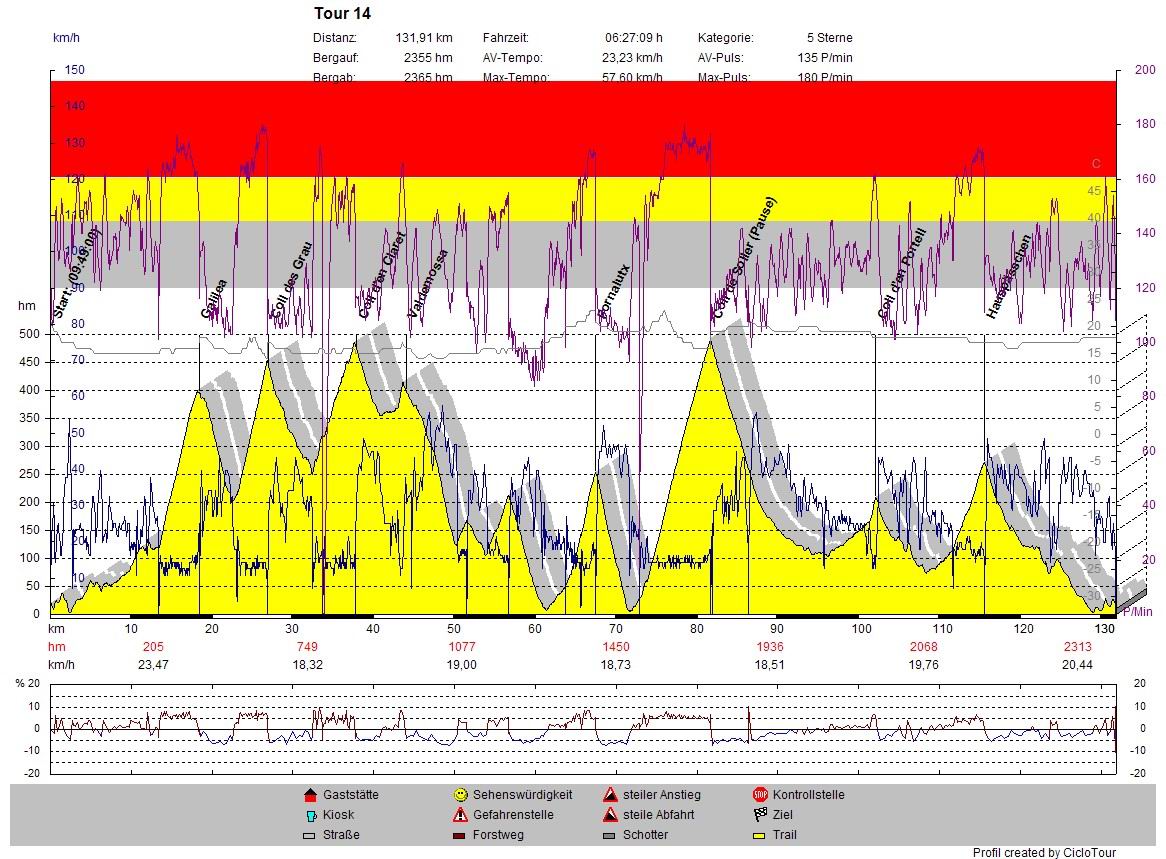Click the Ziel checkered flag icon

(759, 815)
